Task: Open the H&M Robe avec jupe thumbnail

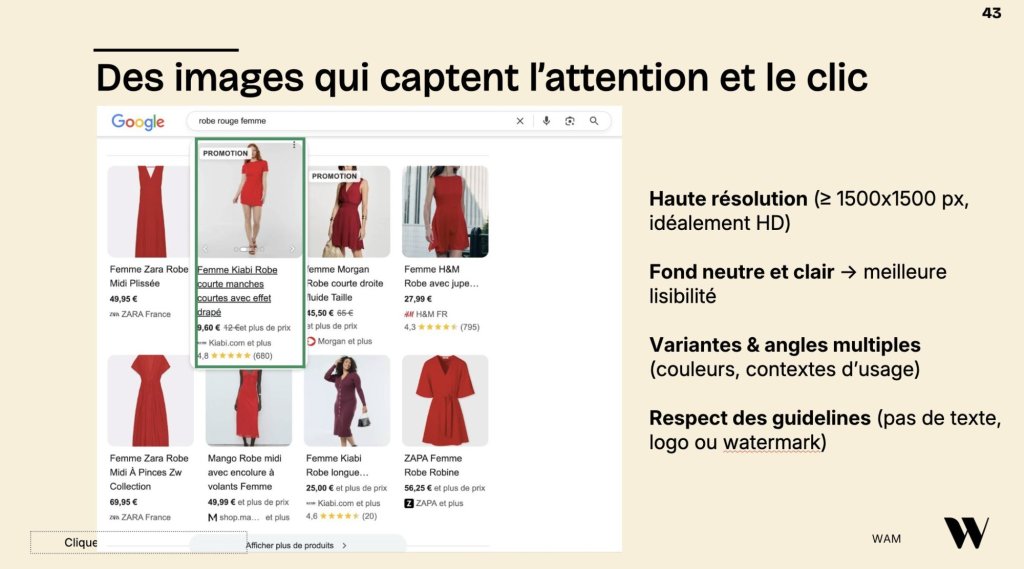Action: (x=445, y=212)
